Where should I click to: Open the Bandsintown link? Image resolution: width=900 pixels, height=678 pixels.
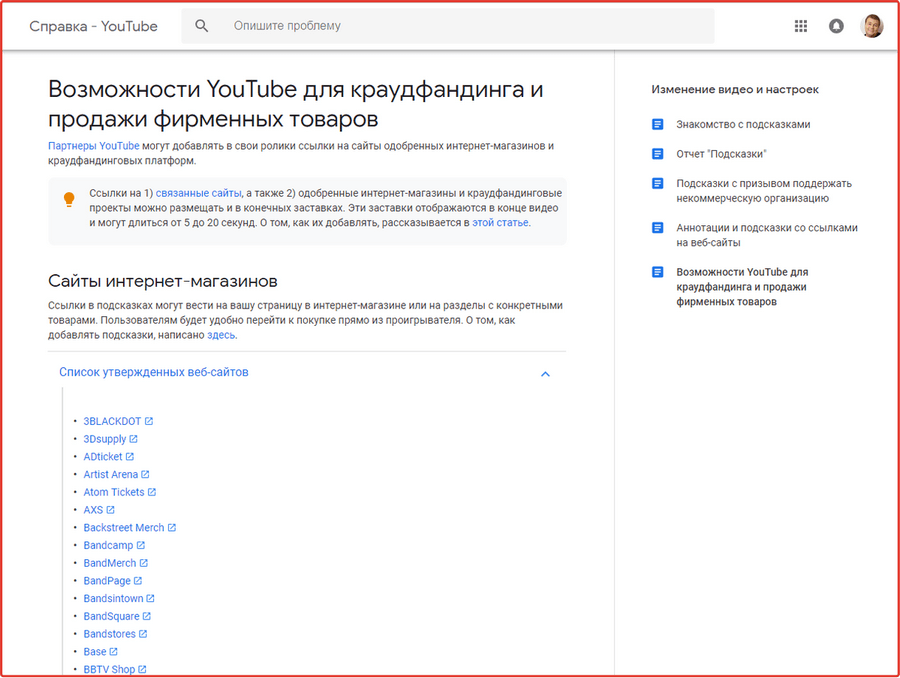click(113, 599)
